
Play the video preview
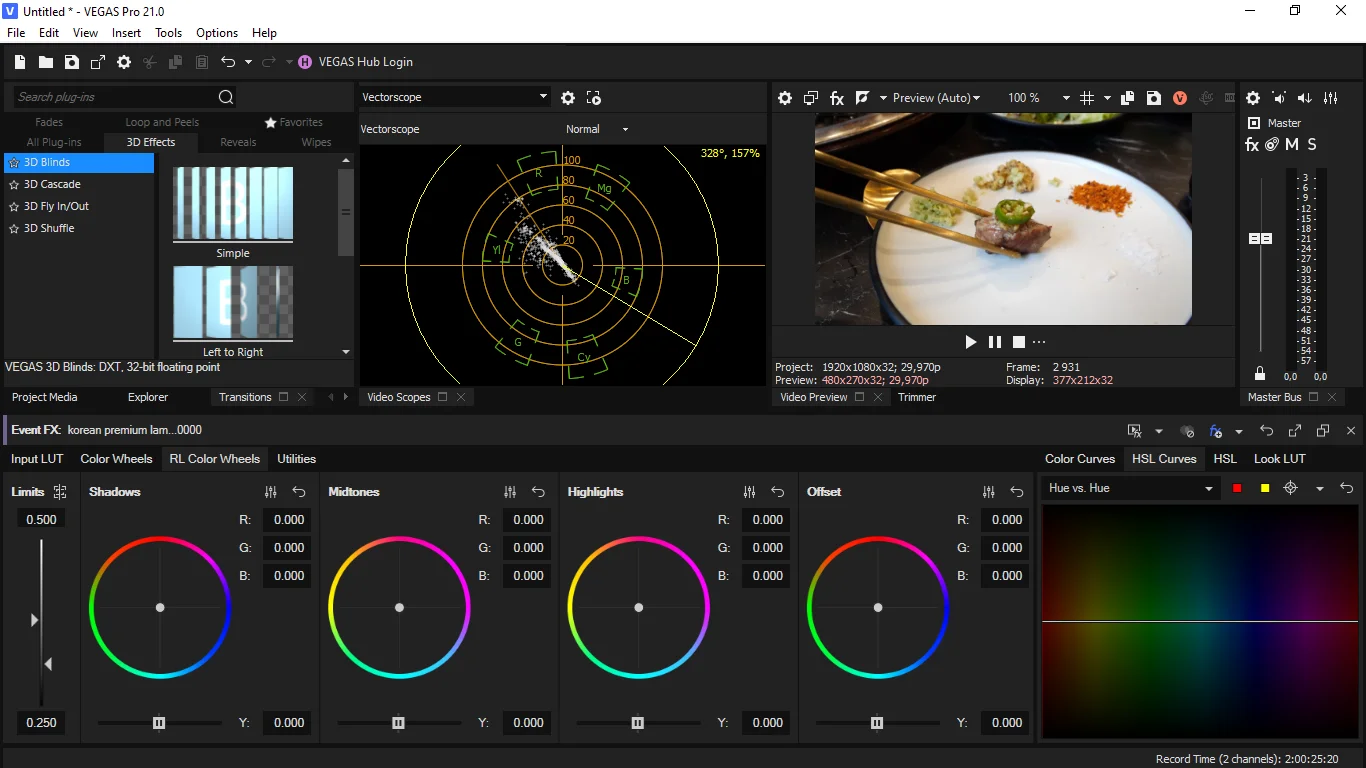(970, 342)
